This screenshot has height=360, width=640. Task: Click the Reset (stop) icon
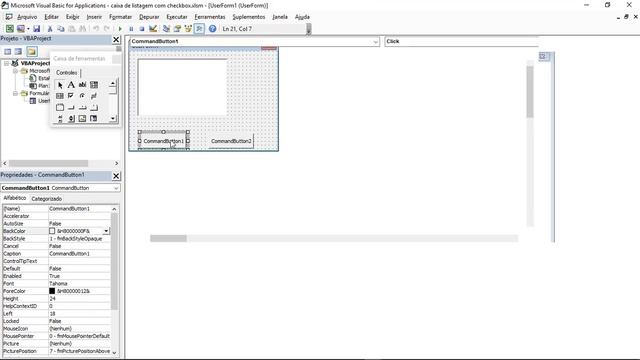(142, 29)
